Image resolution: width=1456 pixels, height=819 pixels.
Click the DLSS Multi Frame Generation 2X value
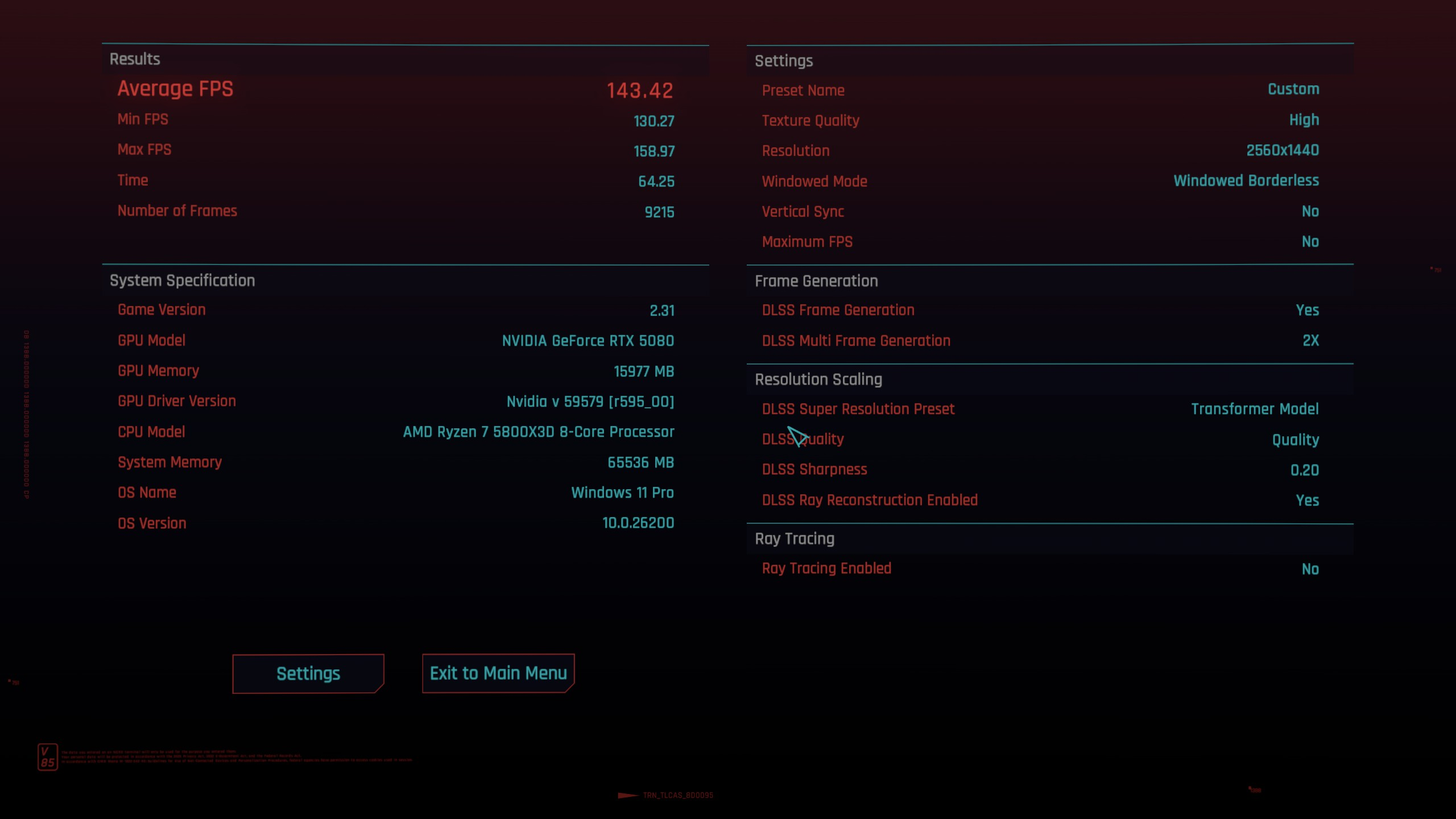1310,341
